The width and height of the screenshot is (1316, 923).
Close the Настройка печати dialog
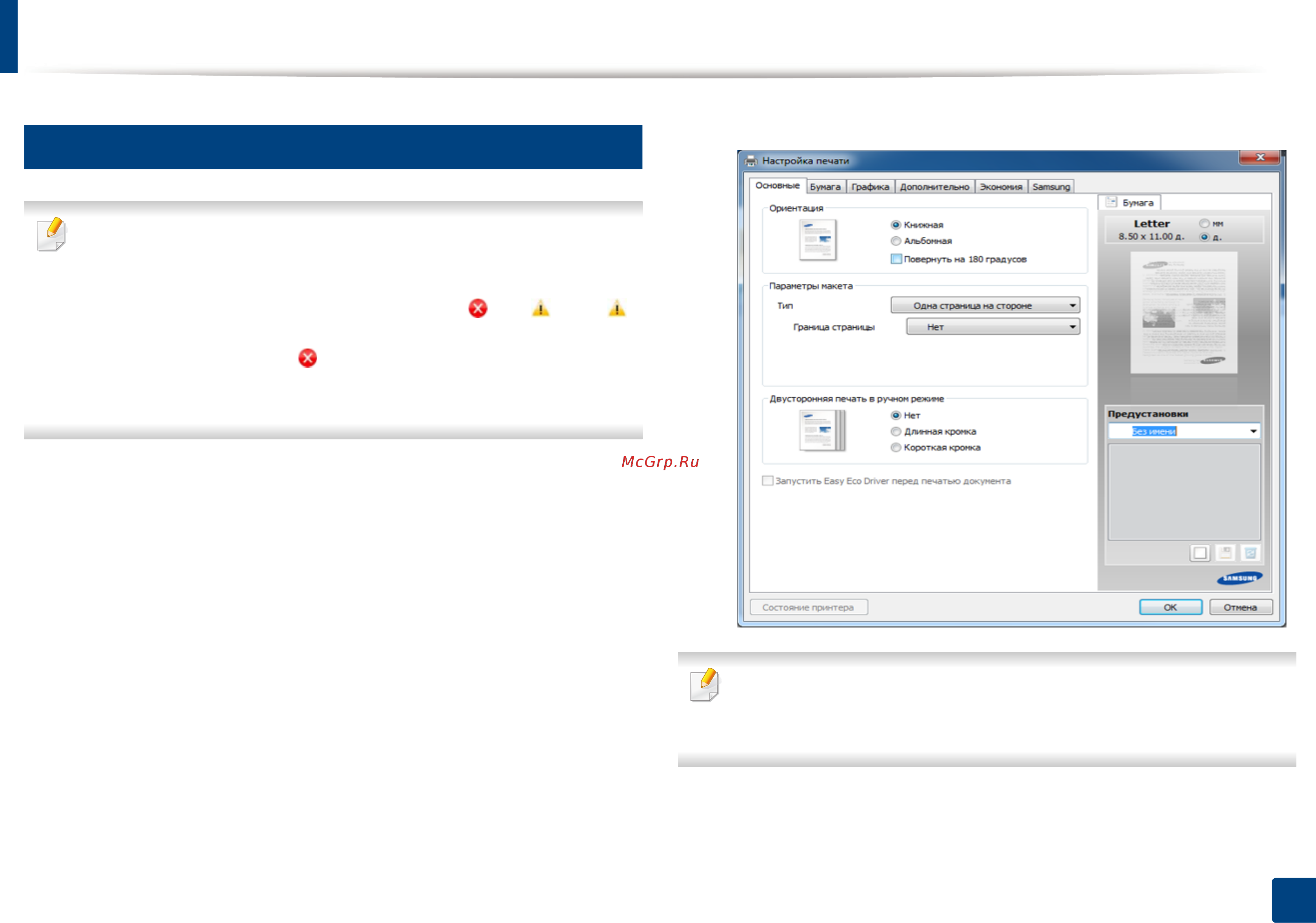(1259, 157)
